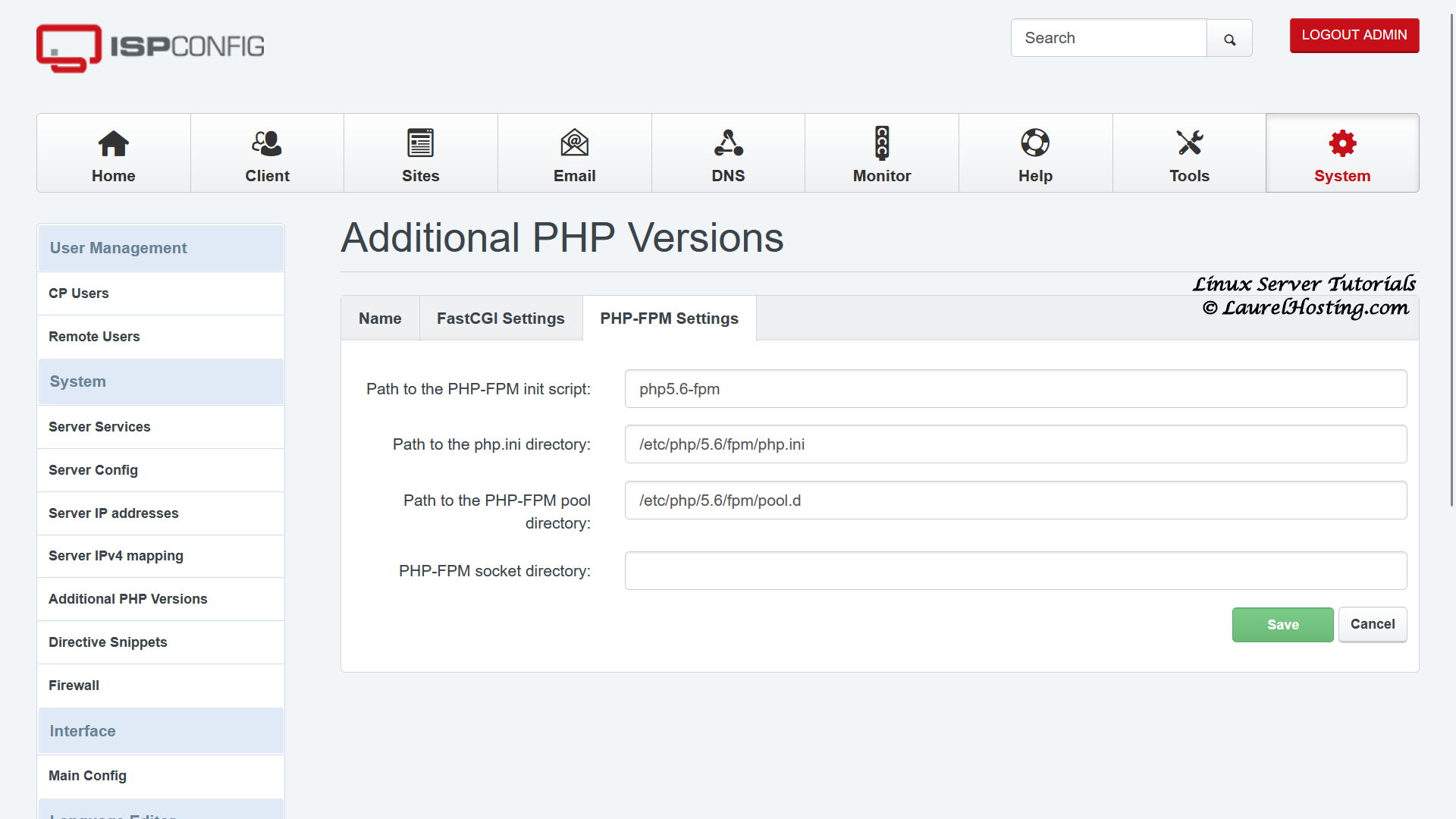Click the Interface sidebar section header

[161, 731]
